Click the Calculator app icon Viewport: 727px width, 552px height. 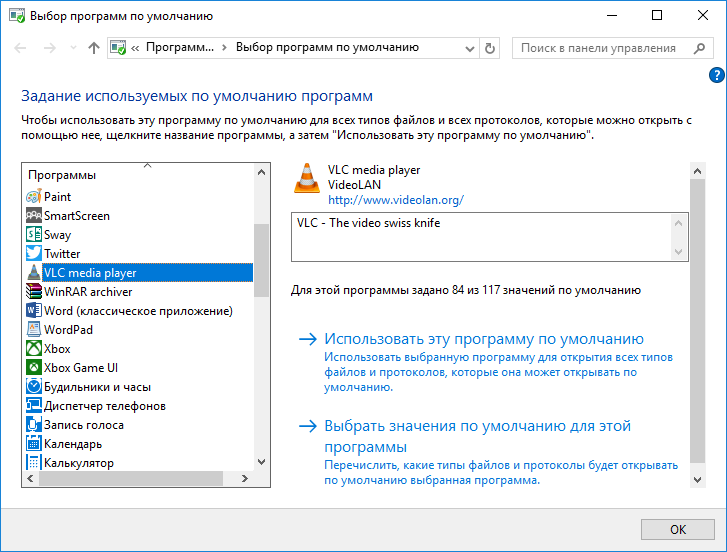point(34,463)
